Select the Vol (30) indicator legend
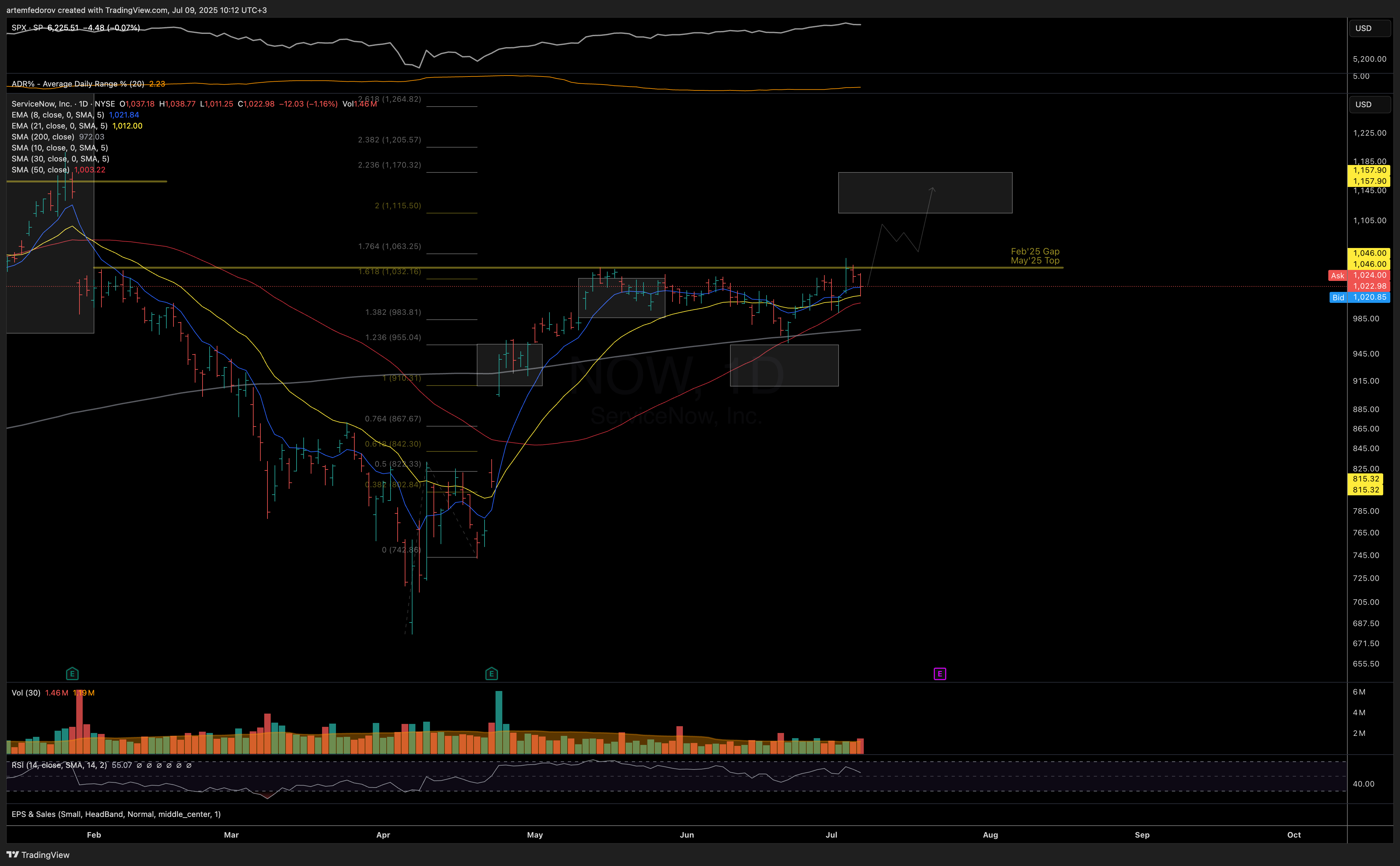Screen dimensions: 1400x866 click(x=26, y=693)
